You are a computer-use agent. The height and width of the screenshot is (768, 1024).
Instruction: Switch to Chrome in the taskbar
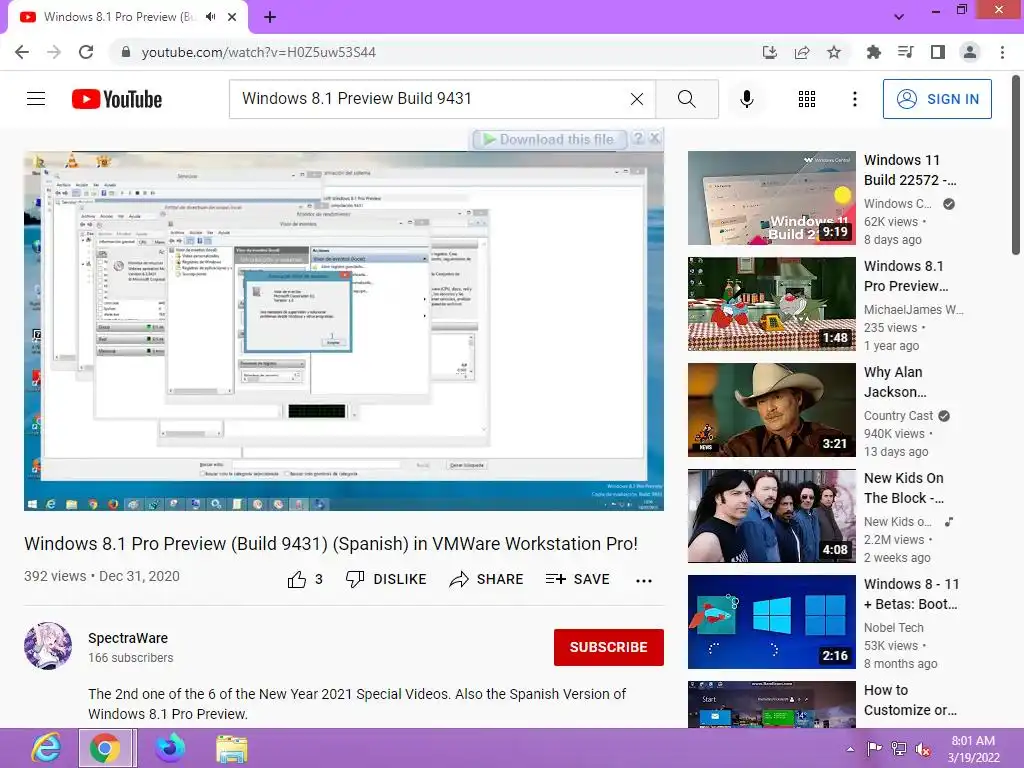point(107,748)
